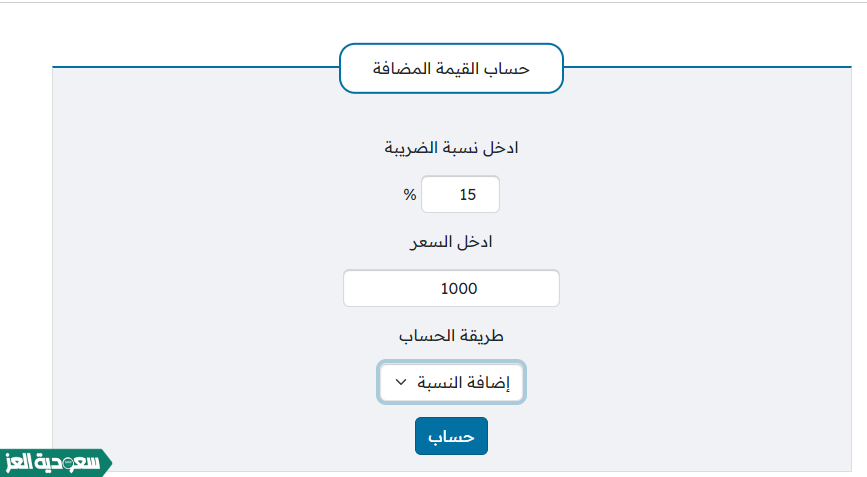Click the left edge of price field
Image resolution: width=867 pixels, height=477 pixels.
(x=349, y=289)
